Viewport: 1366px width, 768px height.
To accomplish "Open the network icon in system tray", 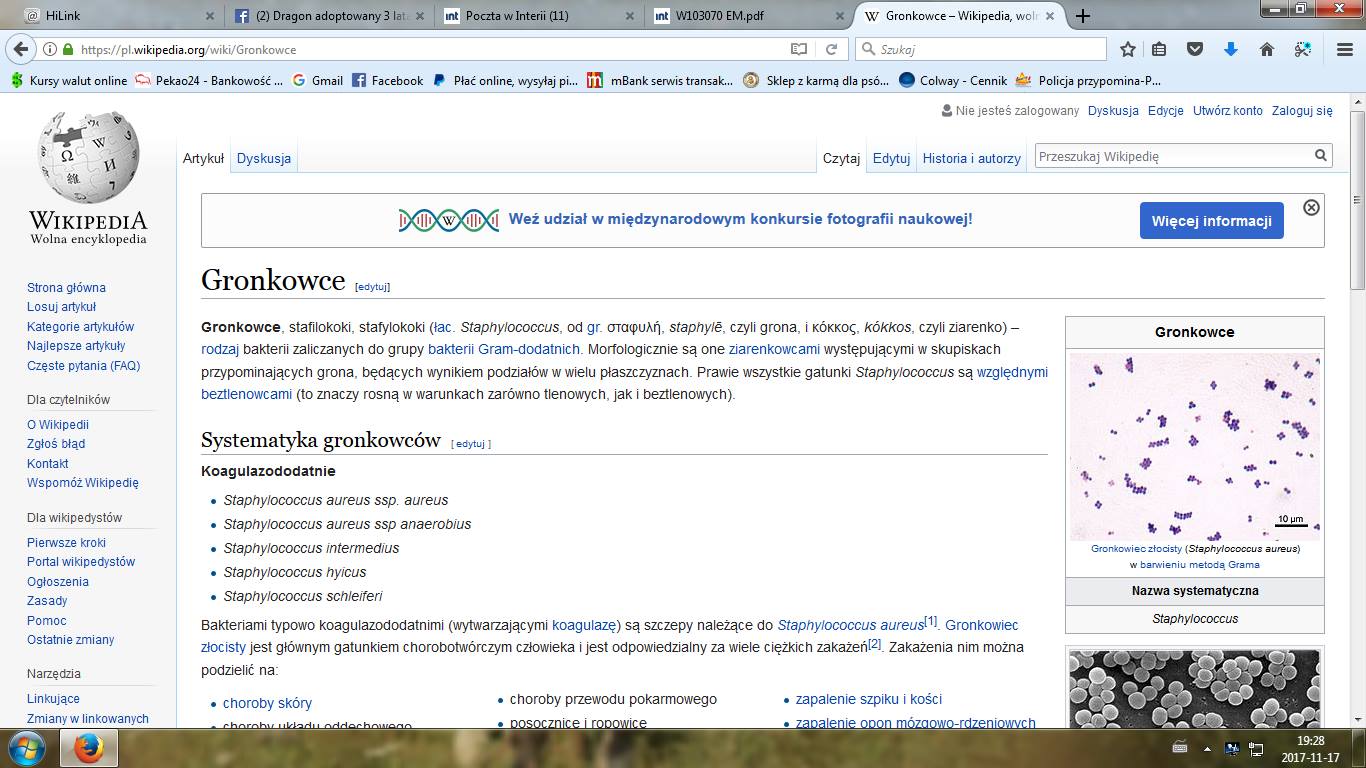I will [1257, 748].
